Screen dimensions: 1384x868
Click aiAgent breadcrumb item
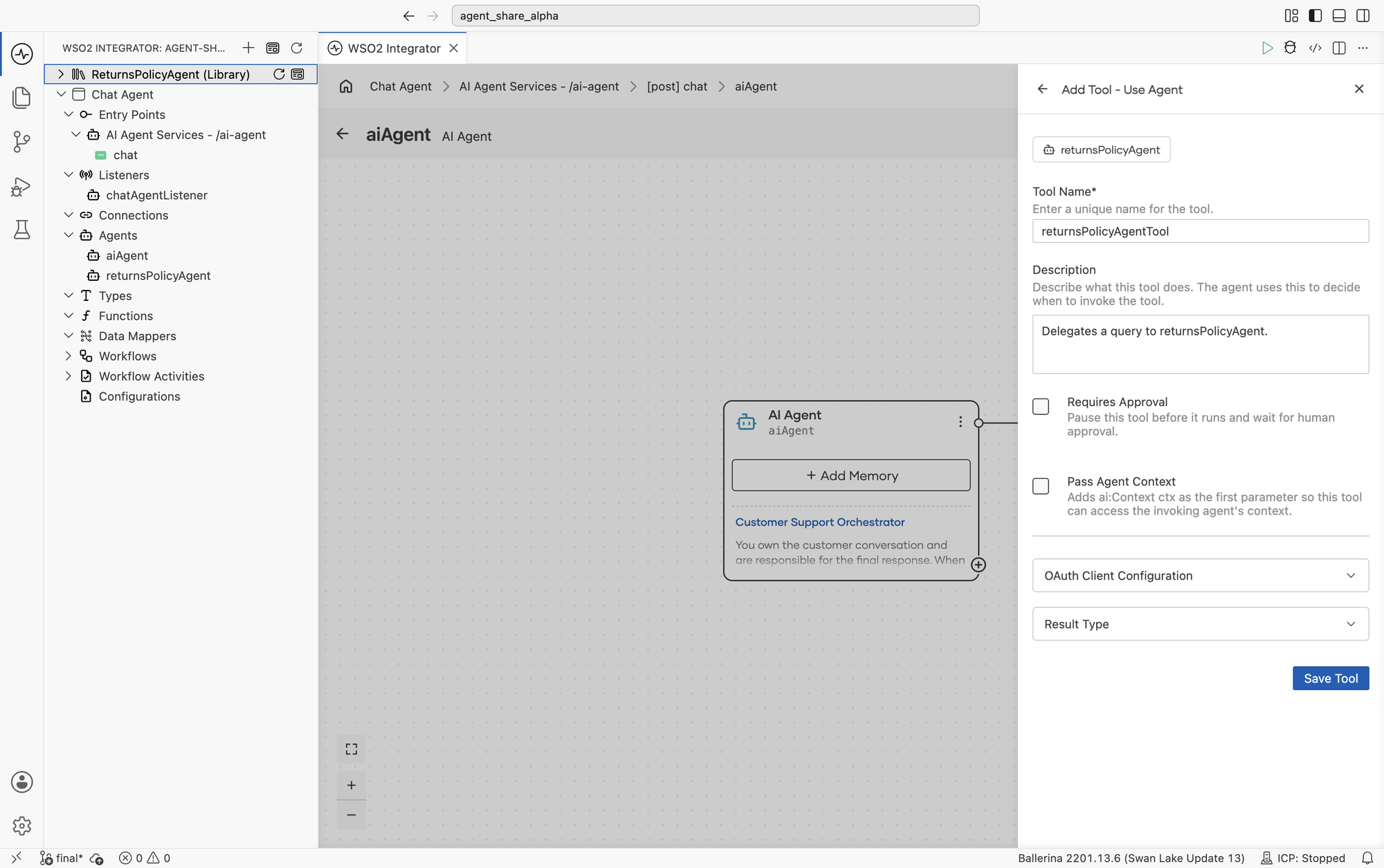pyautogui.click(x=756, y=86)
